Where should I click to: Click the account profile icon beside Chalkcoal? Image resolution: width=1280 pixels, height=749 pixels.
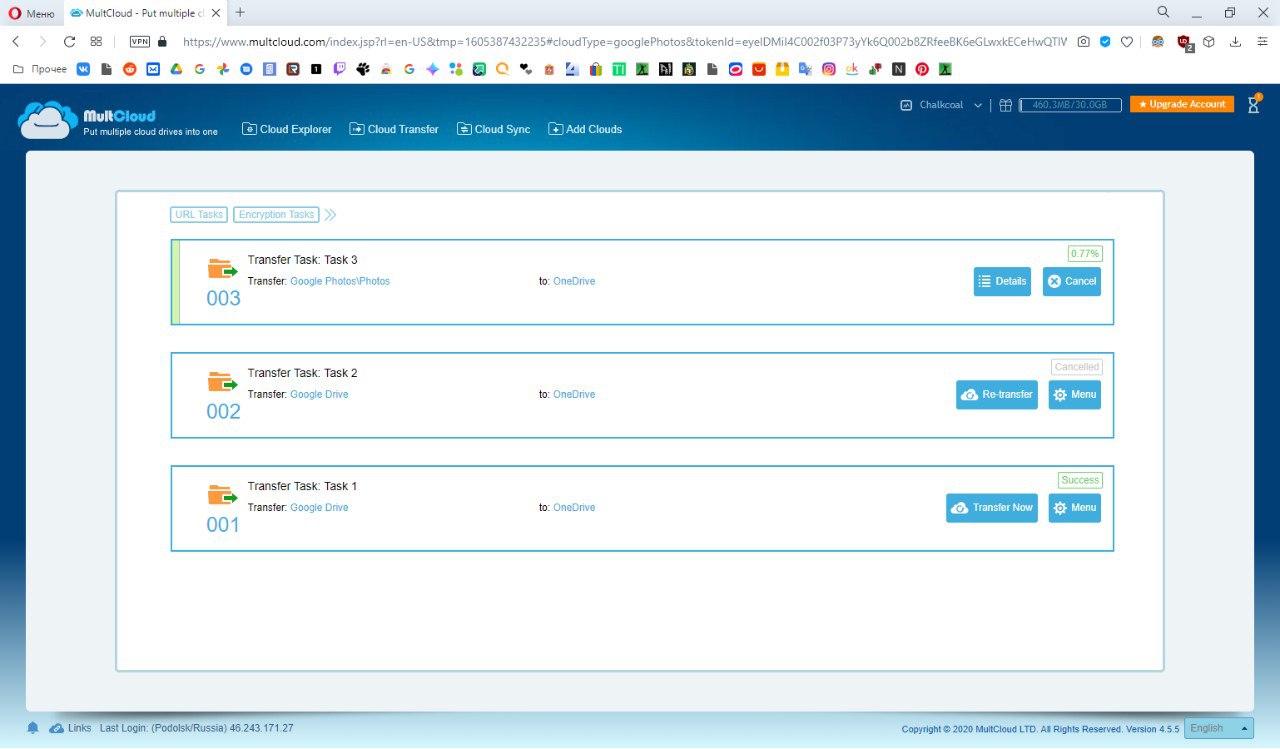(906, 105)
